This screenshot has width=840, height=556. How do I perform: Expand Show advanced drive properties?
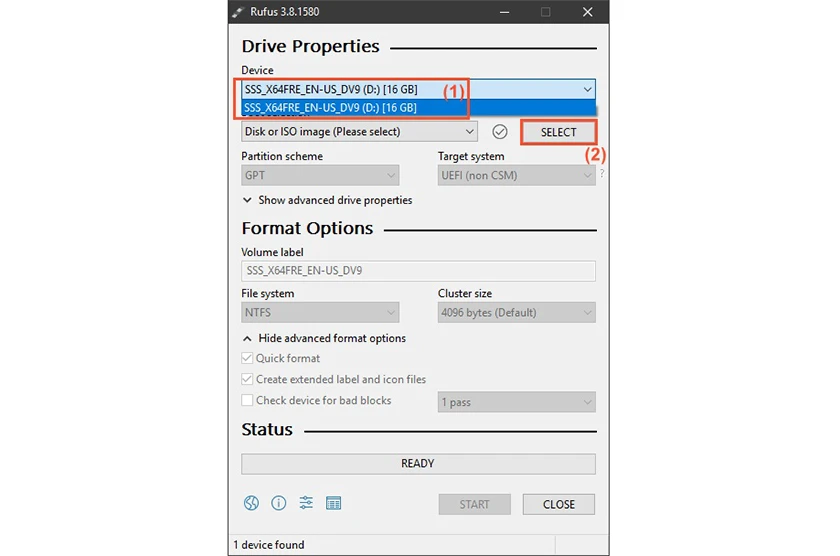click(327, 200)
